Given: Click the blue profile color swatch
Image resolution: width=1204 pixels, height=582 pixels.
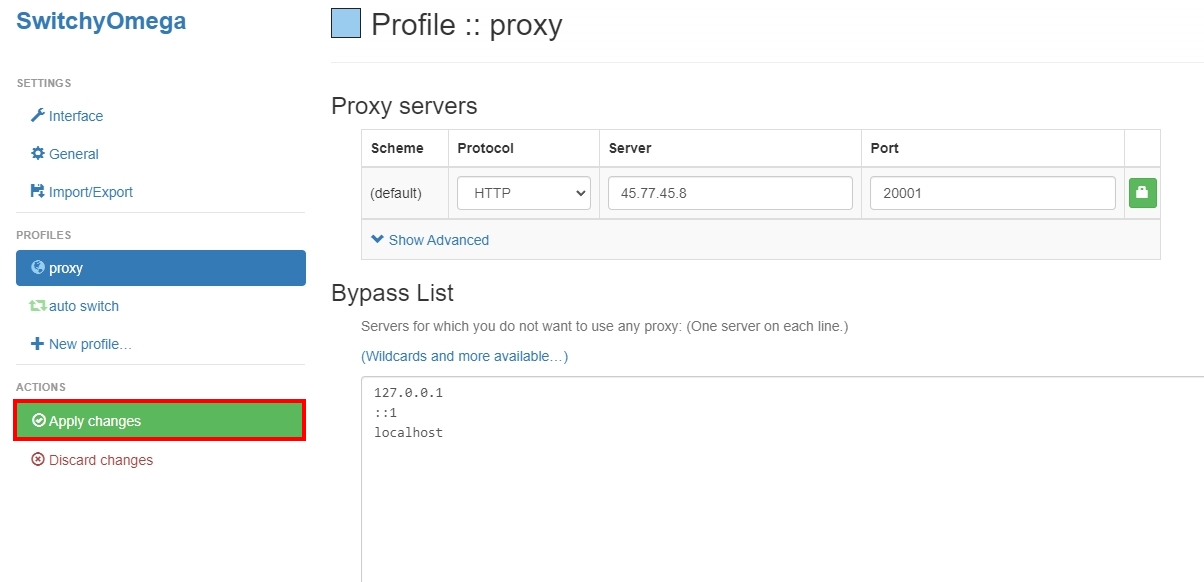Looking at the screenshot, I should pos(346,23).
